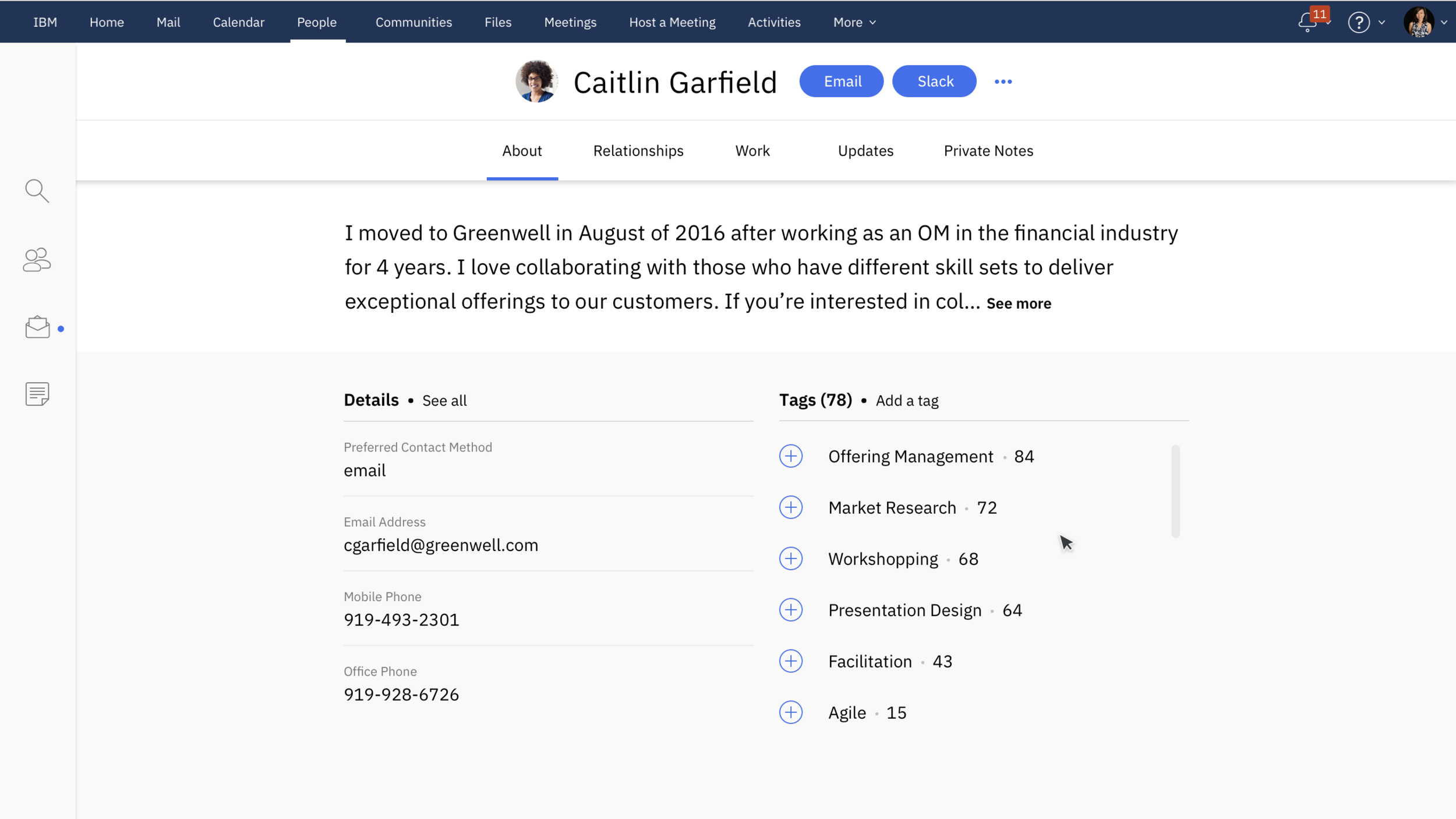
Task: Endorse the Offering Management tag
Action: (x=790, y=456)
